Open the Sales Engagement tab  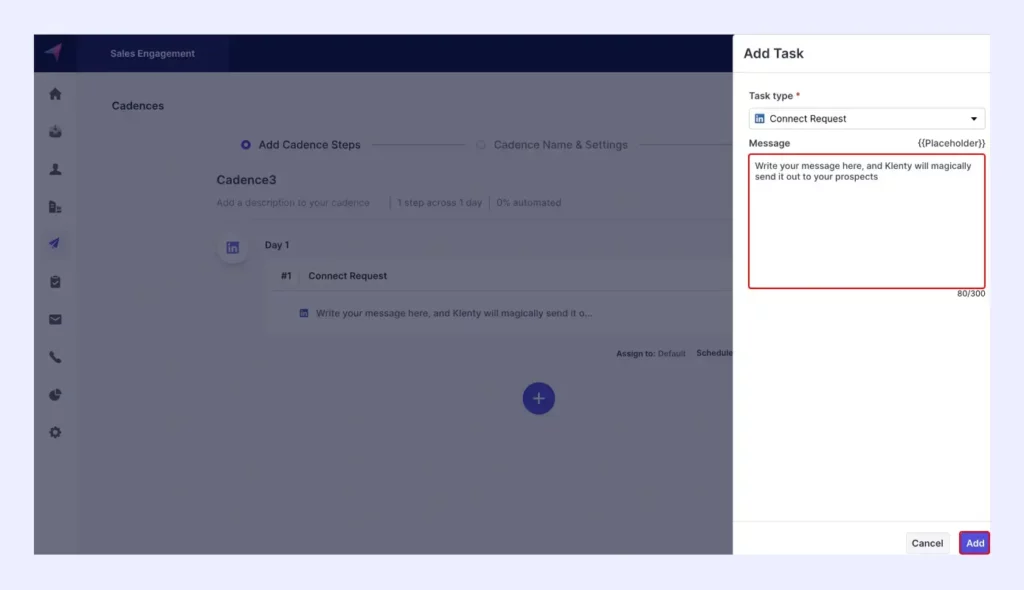(x=152, y=54)
